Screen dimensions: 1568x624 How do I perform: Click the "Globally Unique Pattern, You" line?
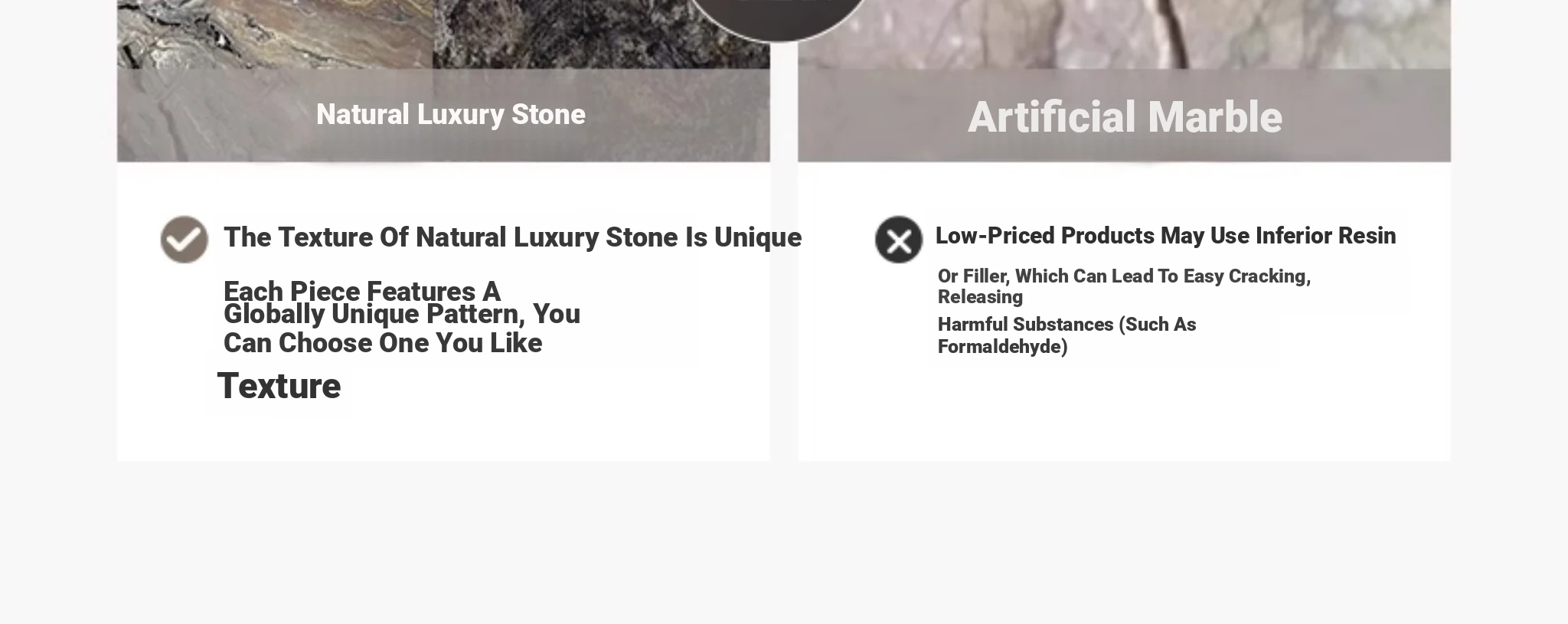pos(401,315)
